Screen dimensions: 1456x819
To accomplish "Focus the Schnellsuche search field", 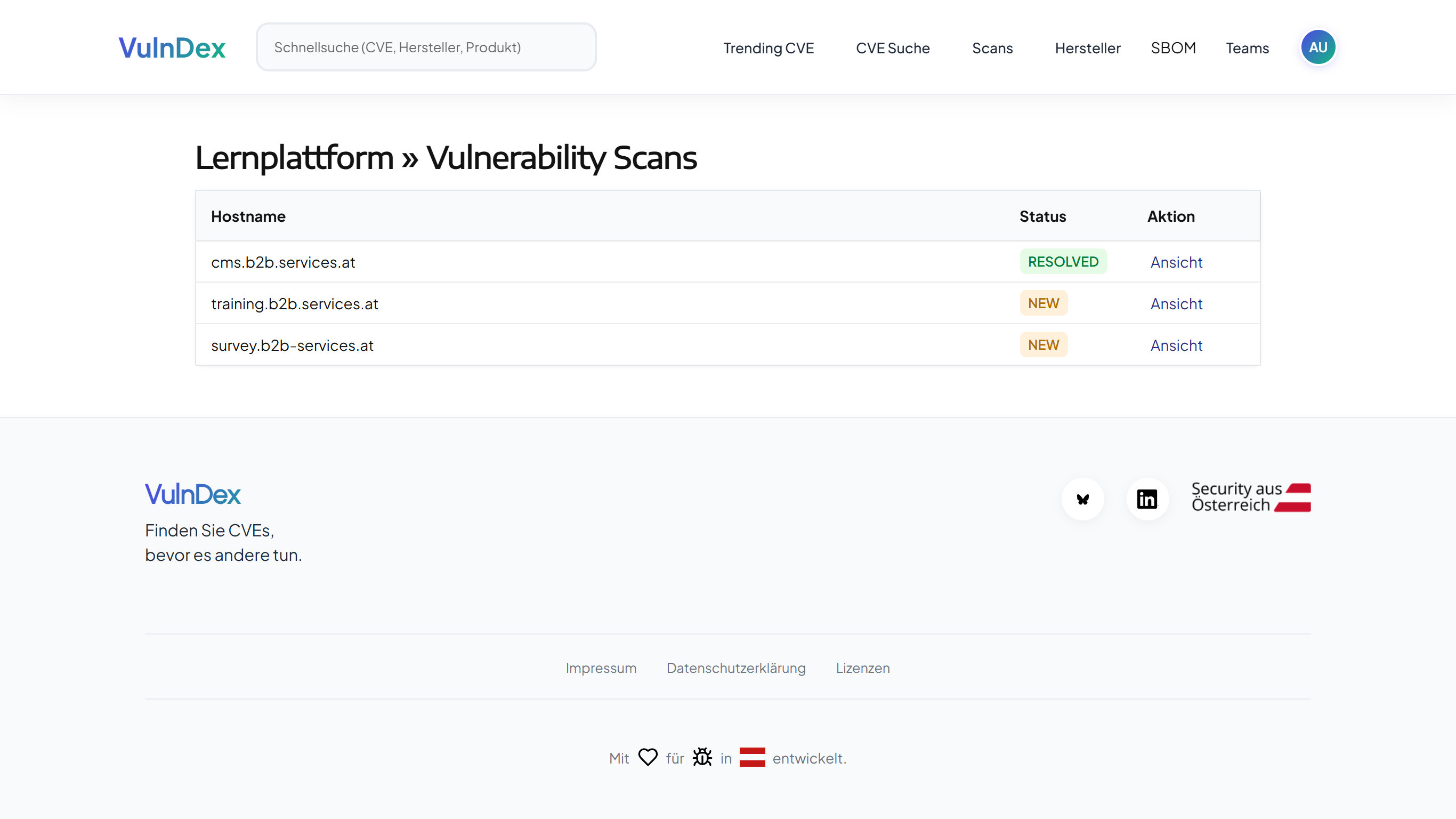I will click(x=426, y=47).
